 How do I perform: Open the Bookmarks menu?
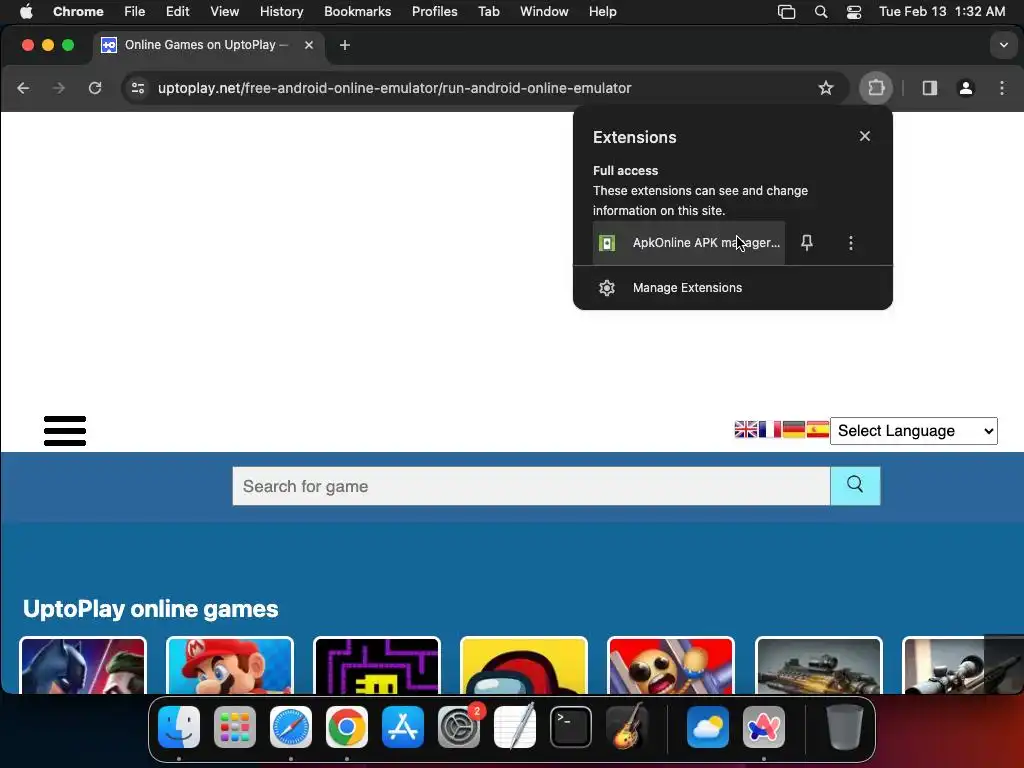[357, 11]
